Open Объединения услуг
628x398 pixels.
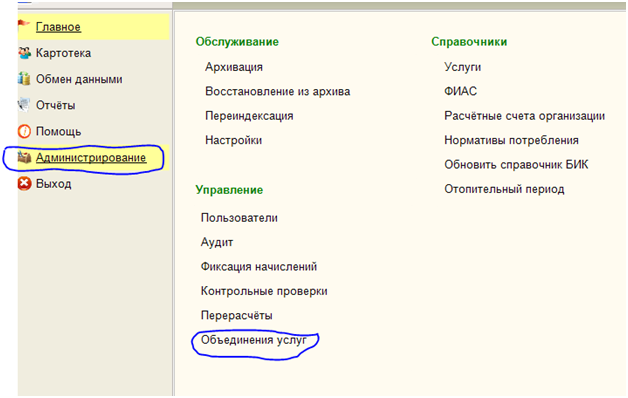pyautogui.click(x=253, y=340)
